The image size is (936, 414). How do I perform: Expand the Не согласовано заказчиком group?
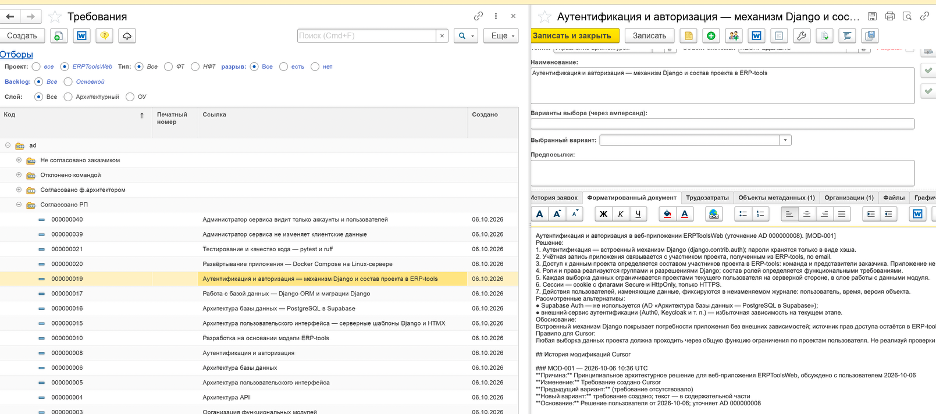tap(19, 160)
